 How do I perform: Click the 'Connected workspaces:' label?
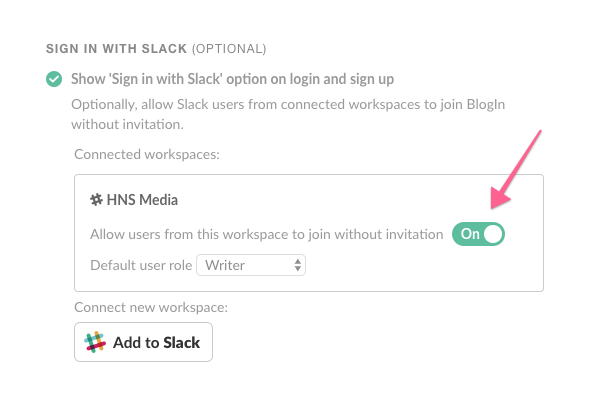147,154
